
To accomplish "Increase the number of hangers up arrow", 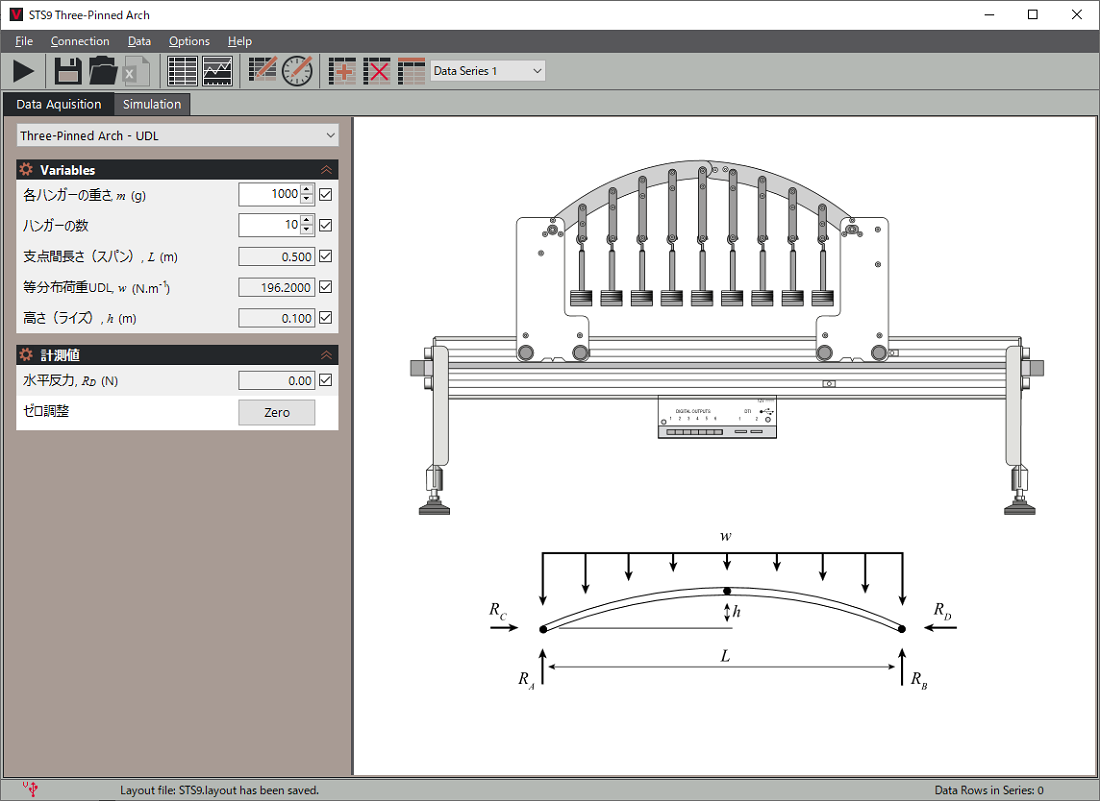I will (x=307, y=220).
